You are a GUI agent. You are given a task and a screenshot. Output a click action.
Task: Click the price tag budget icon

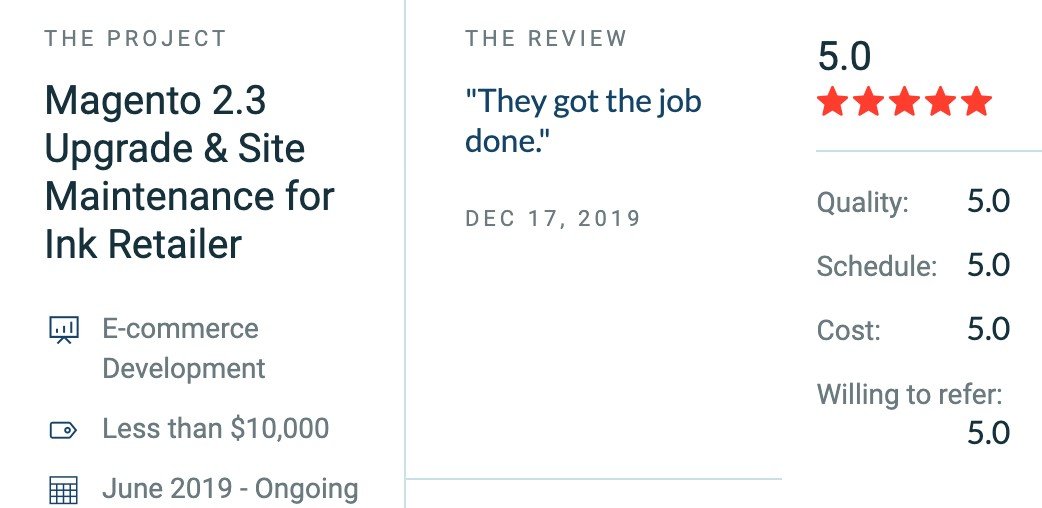(64, 431)
